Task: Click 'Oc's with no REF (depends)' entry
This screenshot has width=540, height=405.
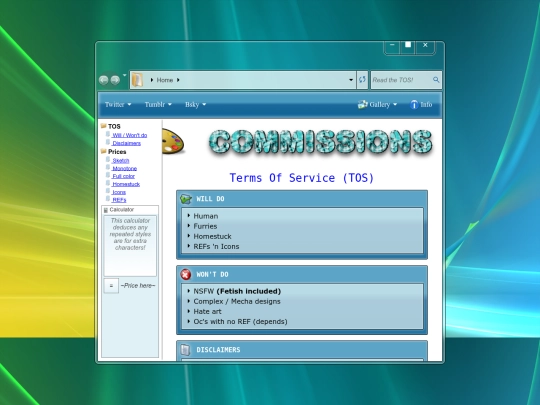Action: click(240, 322)
